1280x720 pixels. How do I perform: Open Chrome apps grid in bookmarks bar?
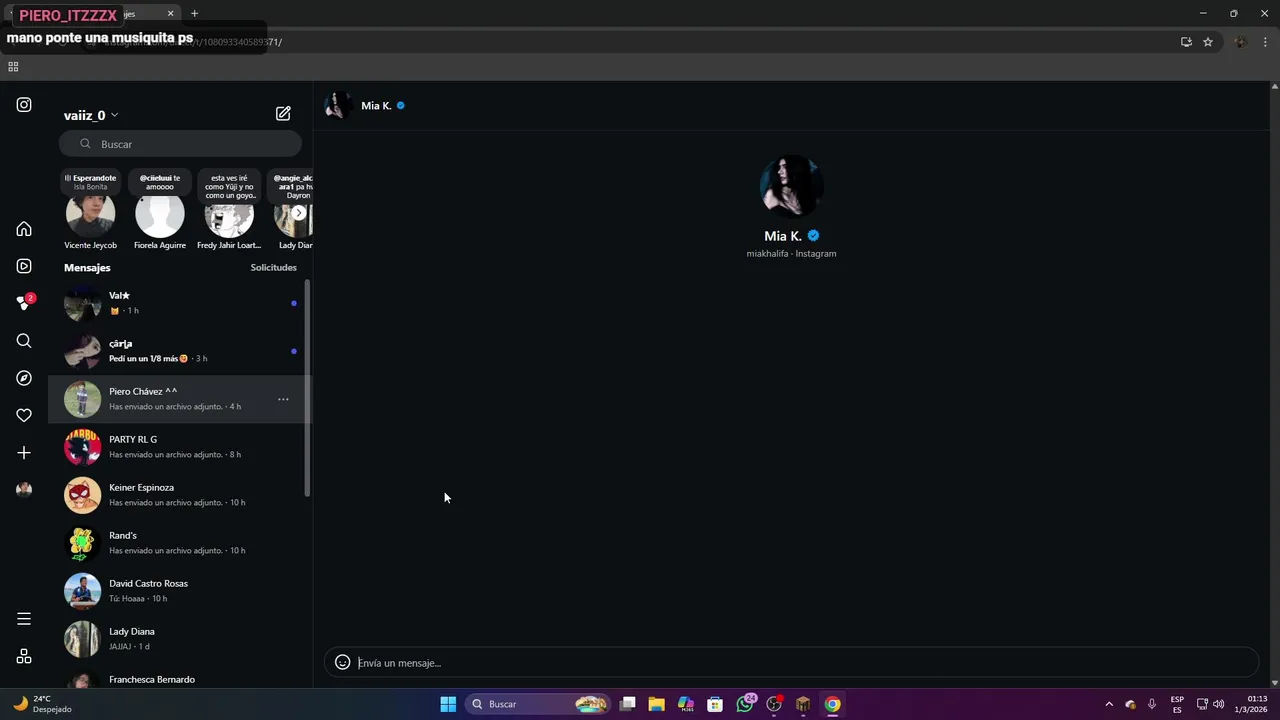coord(13,67)
